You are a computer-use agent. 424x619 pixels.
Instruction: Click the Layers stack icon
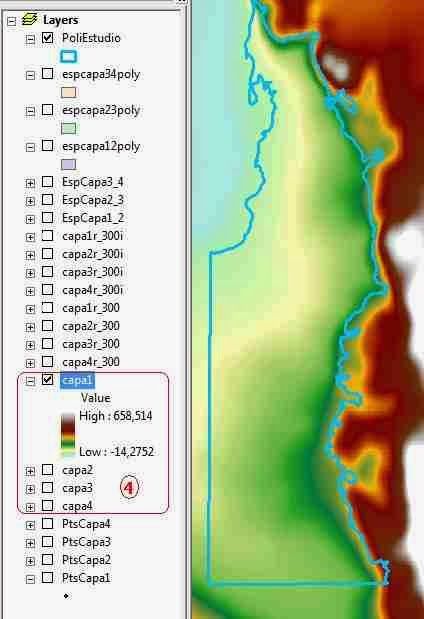coord(30,19)
